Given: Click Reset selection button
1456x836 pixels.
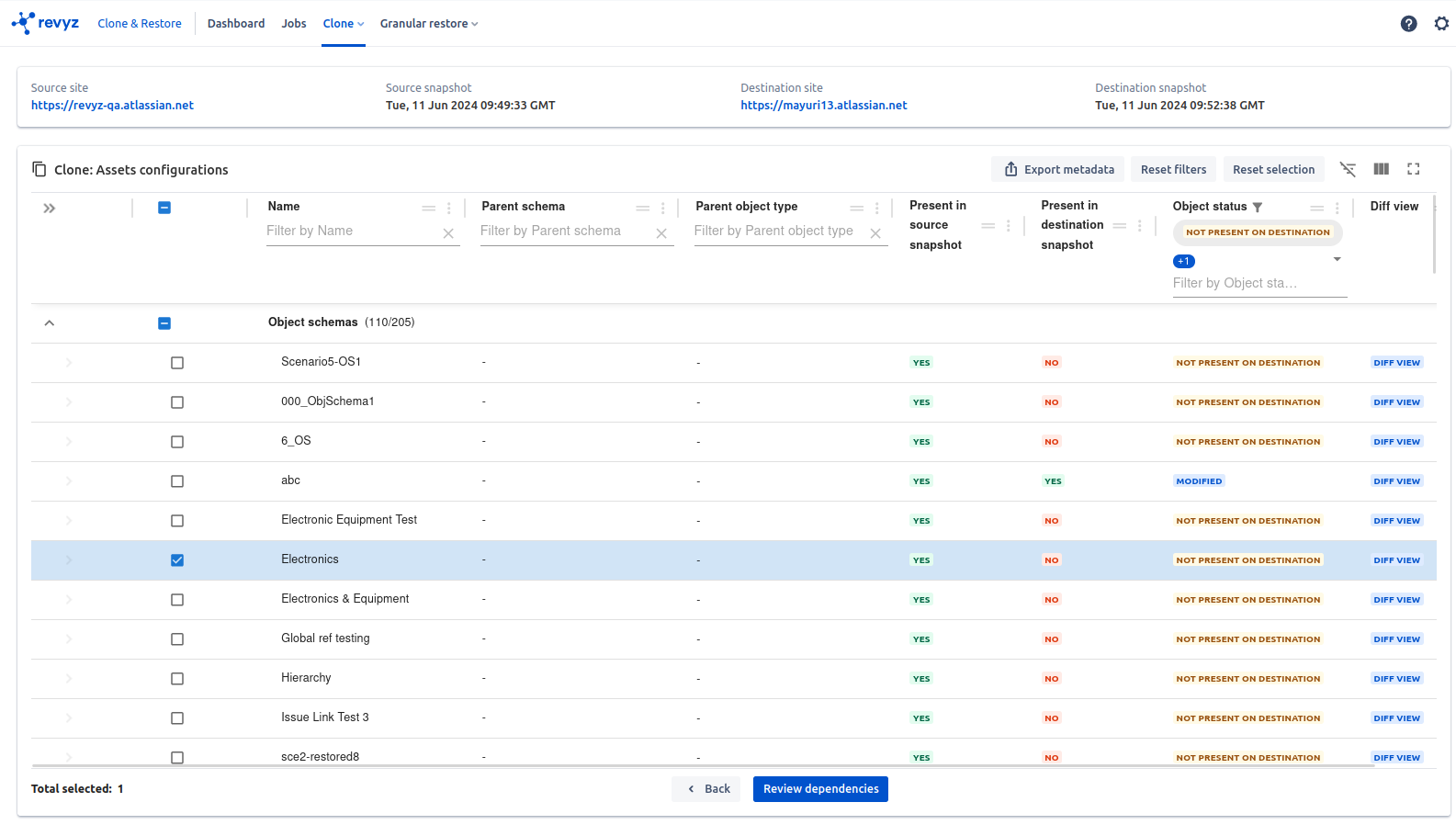Looking at the screenshot, I should pyautogui.click(x=1274, y=169).
